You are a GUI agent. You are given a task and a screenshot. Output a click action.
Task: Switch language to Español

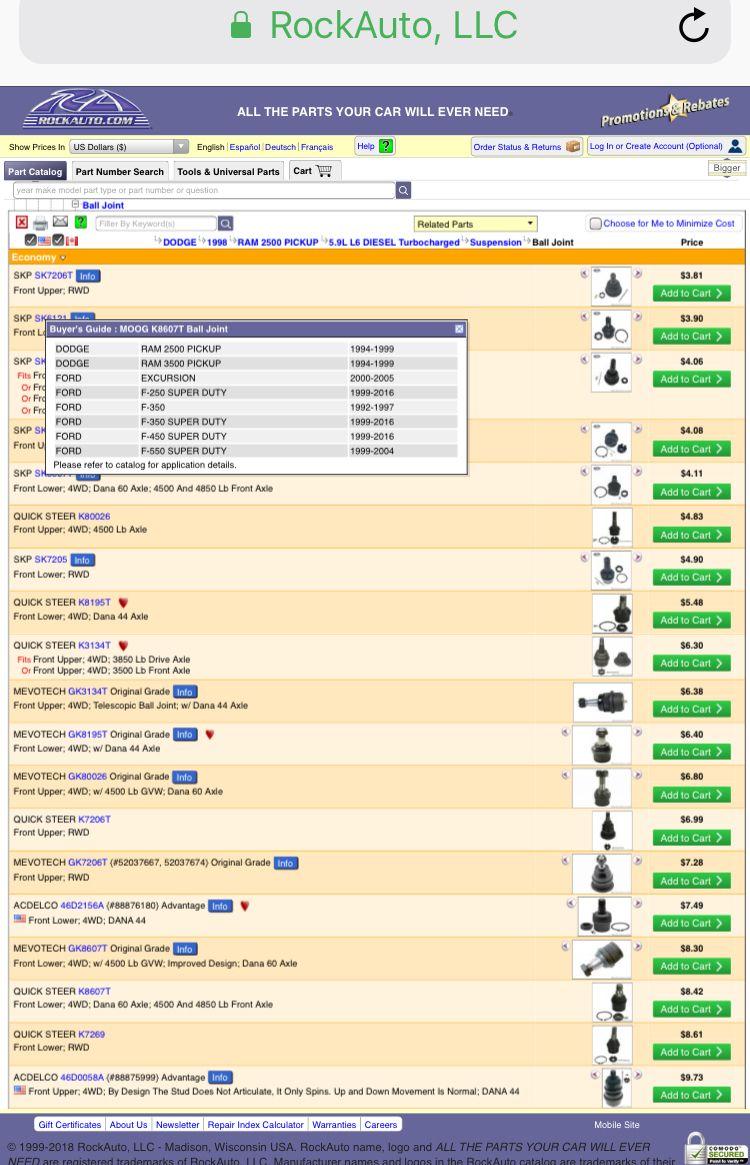tap(245, 147)
